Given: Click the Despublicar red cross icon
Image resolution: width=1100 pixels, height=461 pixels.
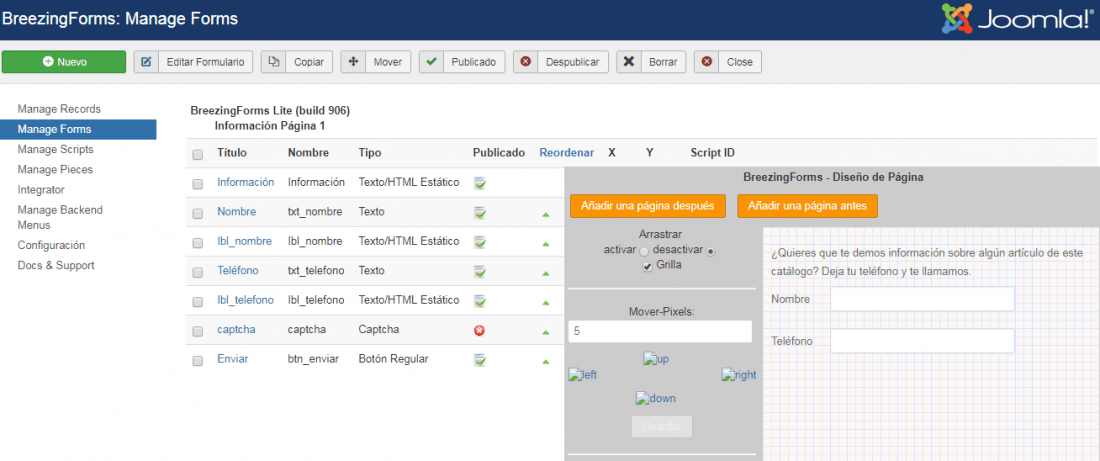Looking at the screenshot, I should [525, 62].
